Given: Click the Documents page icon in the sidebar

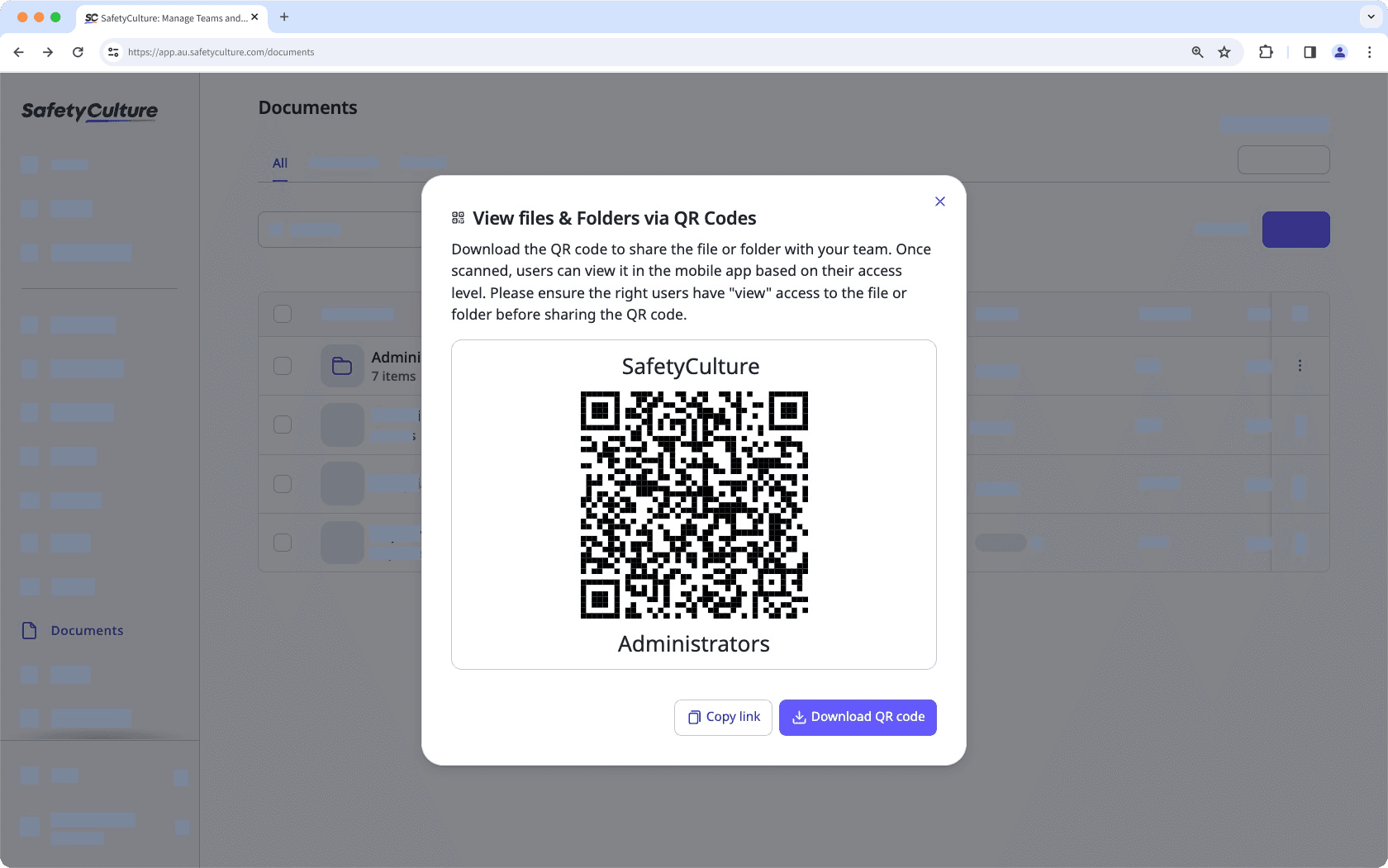Looking at the screenshot, I should click(30, 630).
